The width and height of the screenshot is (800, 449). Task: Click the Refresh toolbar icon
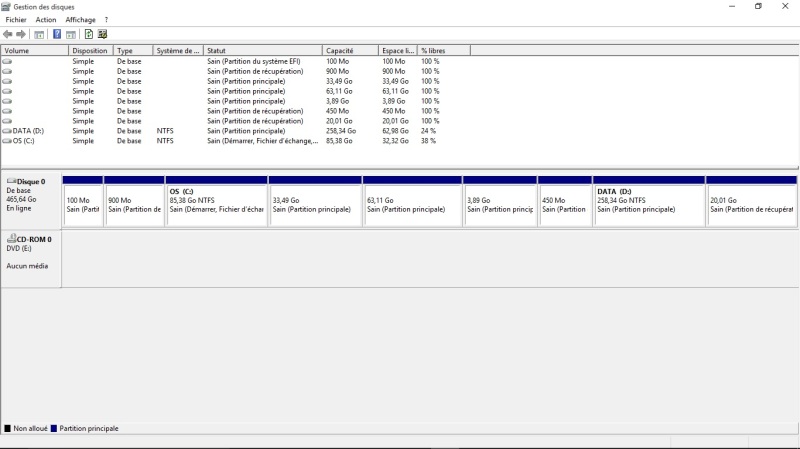[x=89, y=34]
